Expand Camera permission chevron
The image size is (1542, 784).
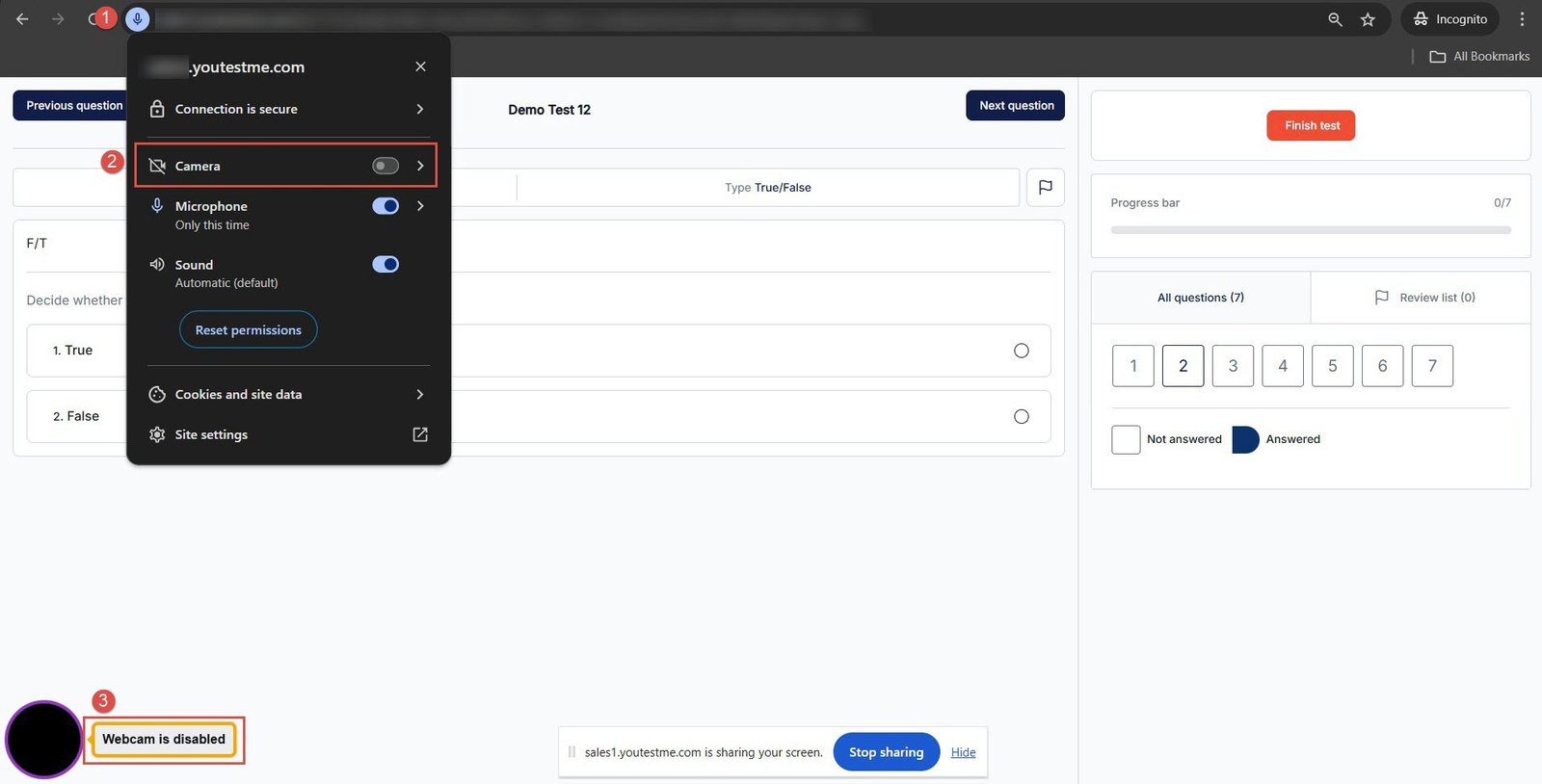point(420,166)
